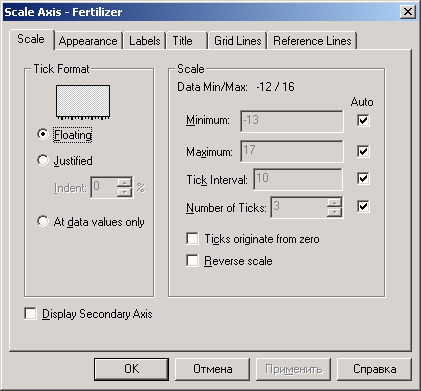Decrease Indent percentage using down arrow

click(x=124, y=192)
